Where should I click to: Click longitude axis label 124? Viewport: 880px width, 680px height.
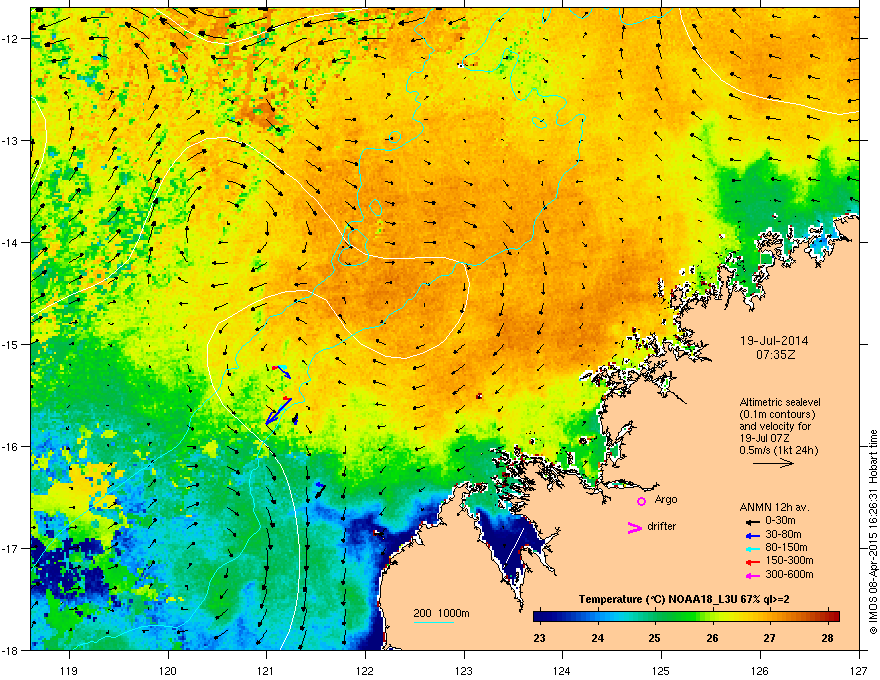tap(562, 670)
